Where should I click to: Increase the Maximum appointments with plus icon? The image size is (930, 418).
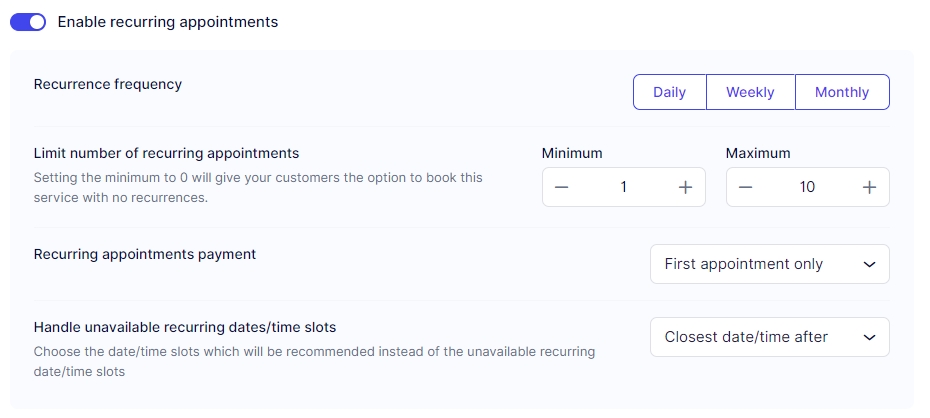tap(869, 187)
